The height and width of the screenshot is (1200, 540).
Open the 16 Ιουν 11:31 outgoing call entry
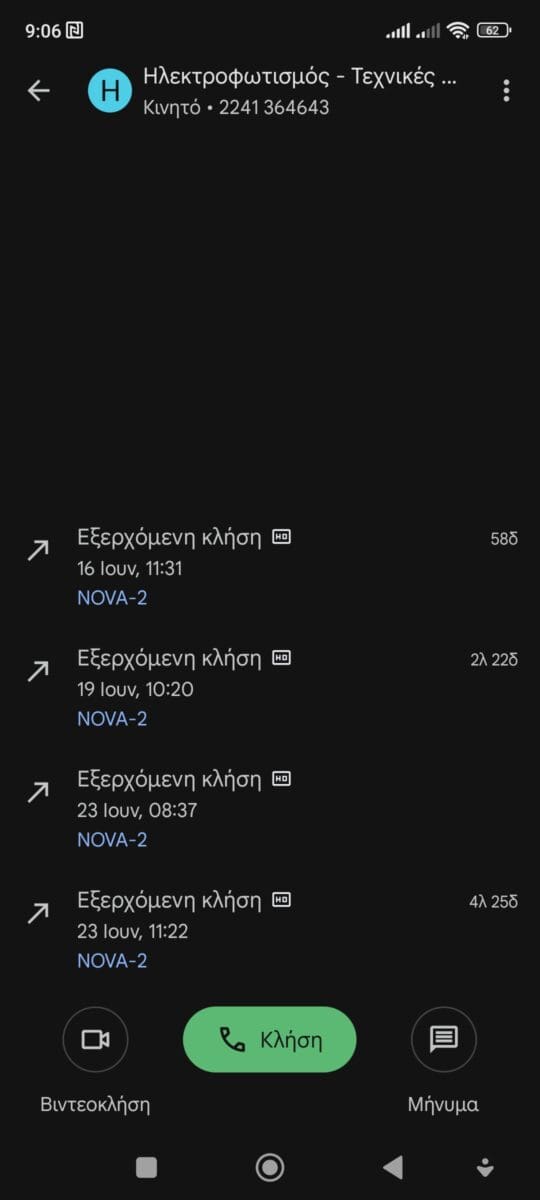click(270, 568)
